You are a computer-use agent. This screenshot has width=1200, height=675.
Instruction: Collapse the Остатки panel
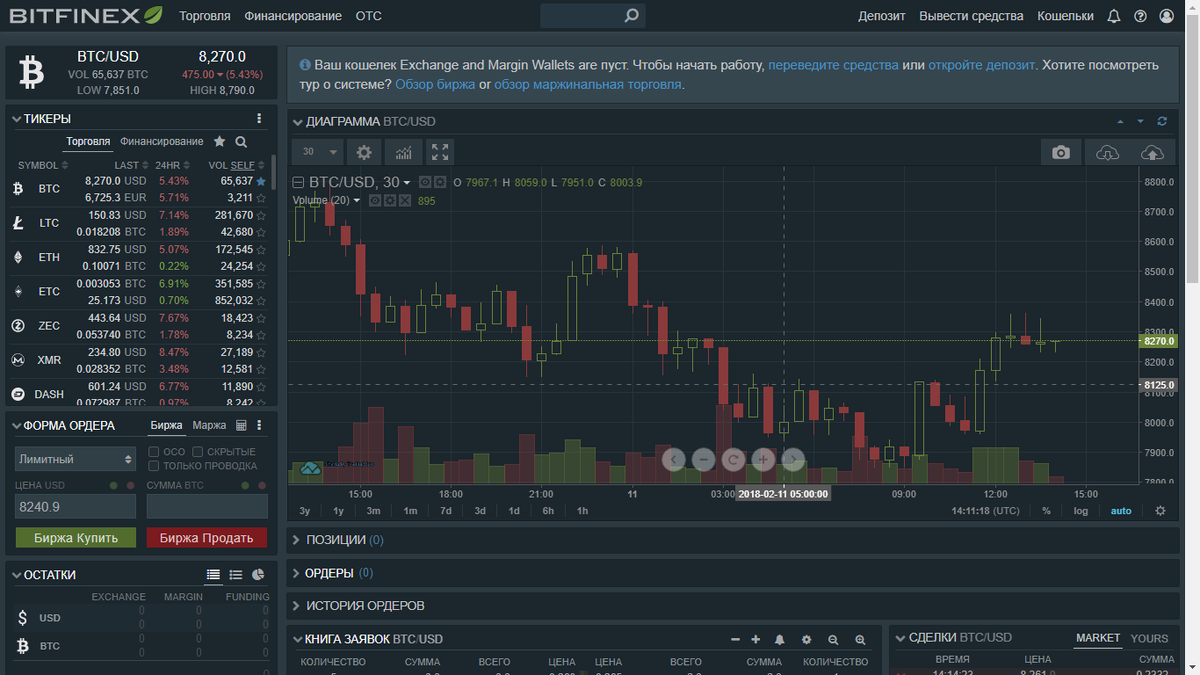pyautogui.click(x=16, y=576)
